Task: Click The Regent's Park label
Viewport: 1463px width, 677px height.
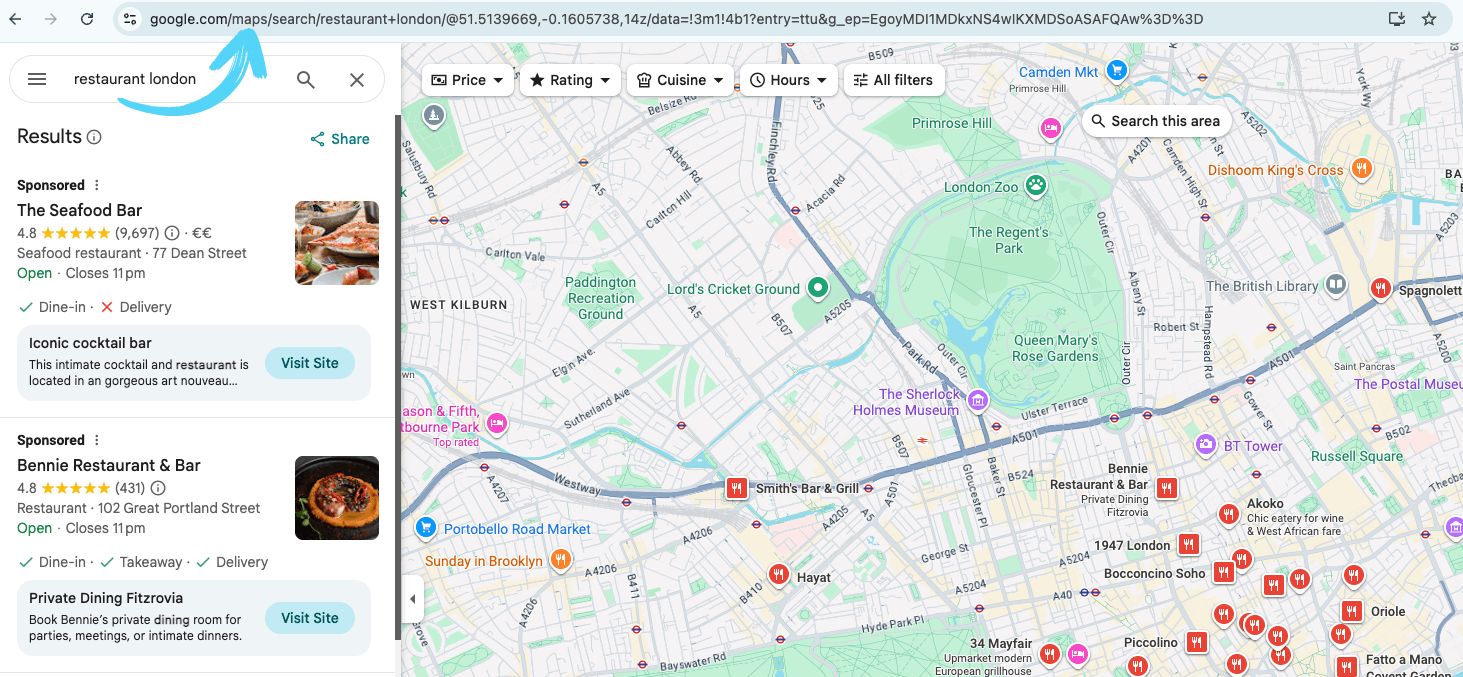Action: coord(1009,240)
